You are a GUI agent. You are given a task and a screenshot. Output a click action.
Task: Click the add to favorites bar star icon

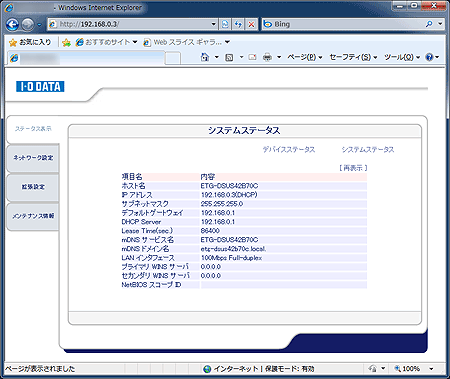67,43
